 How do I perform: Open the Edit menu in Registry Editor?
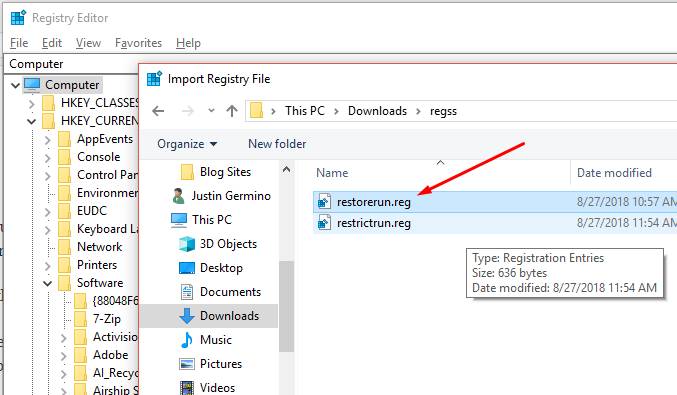(x=52, y=43)
